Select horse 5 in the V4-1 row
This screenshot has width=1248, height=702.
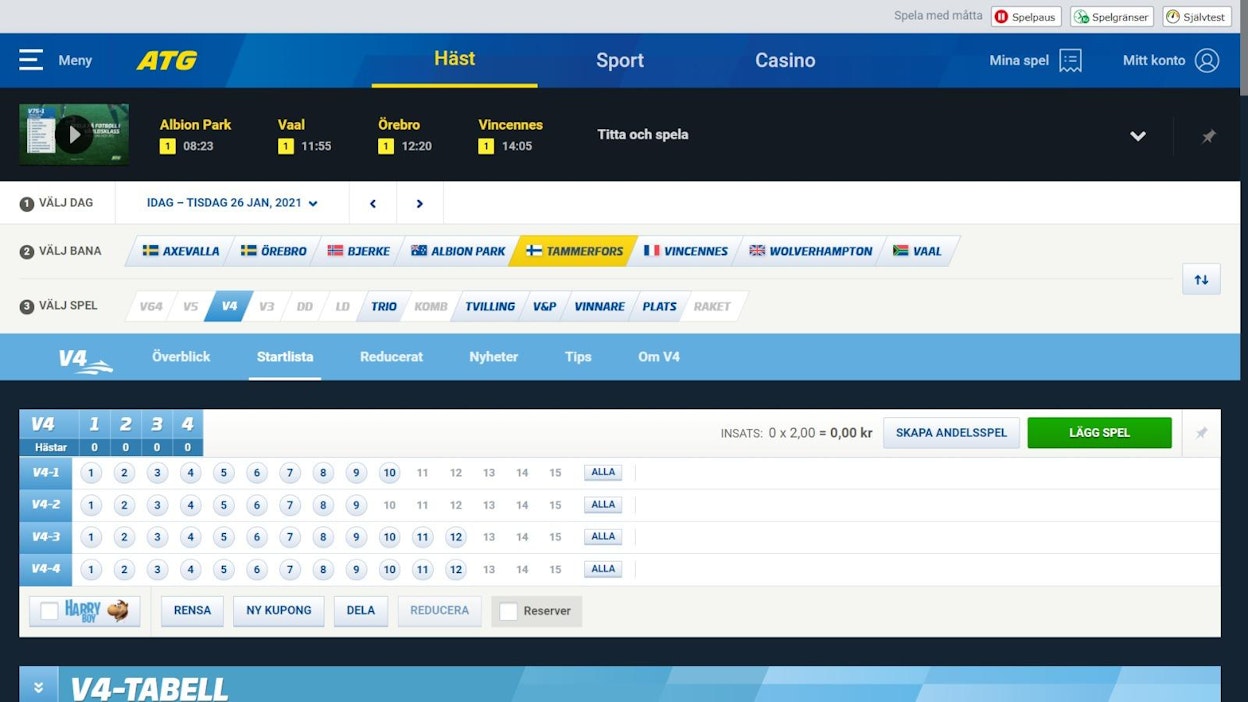click(224, 473)
